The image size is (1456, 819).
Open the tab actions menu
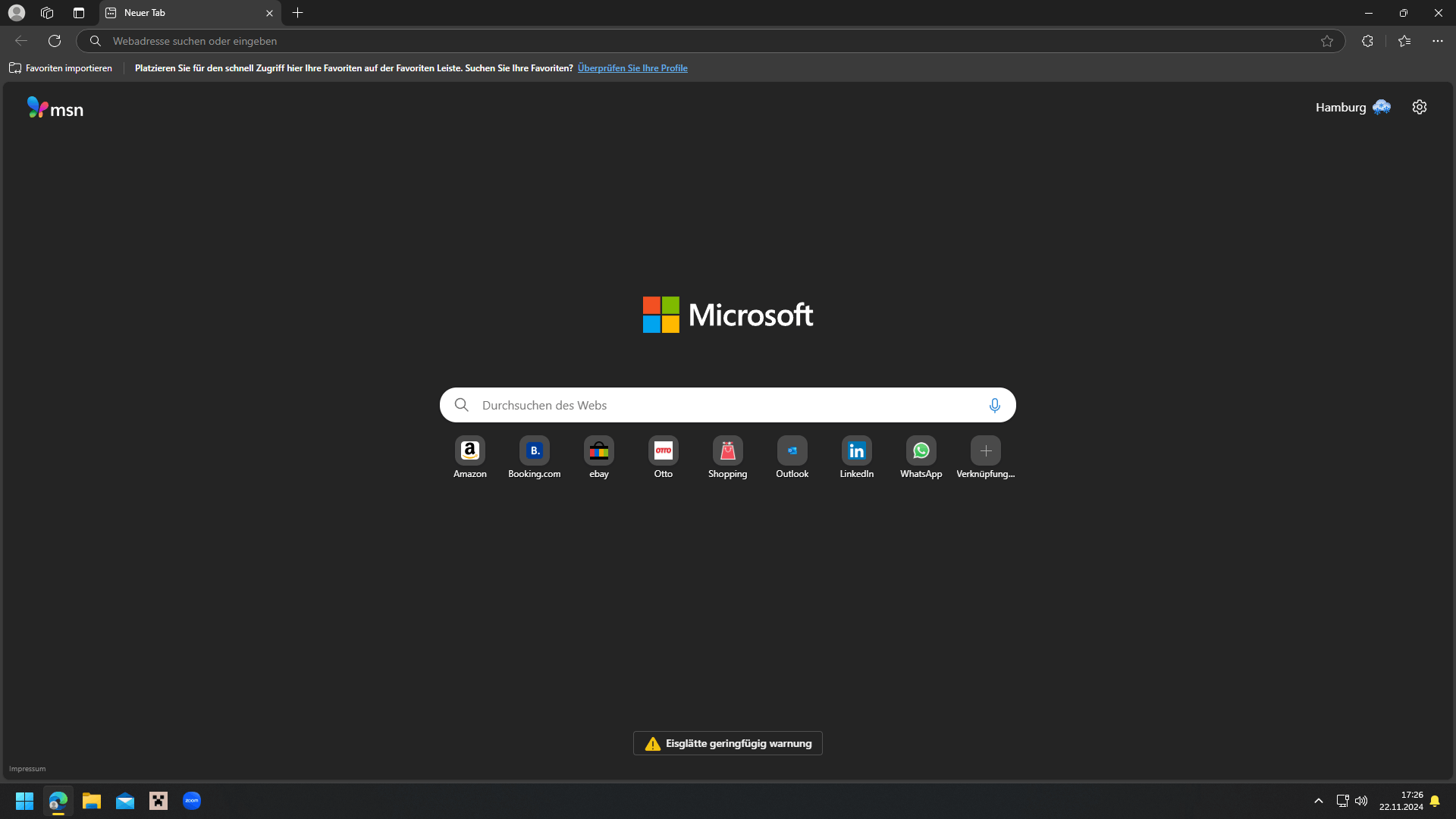pos(78,12)
